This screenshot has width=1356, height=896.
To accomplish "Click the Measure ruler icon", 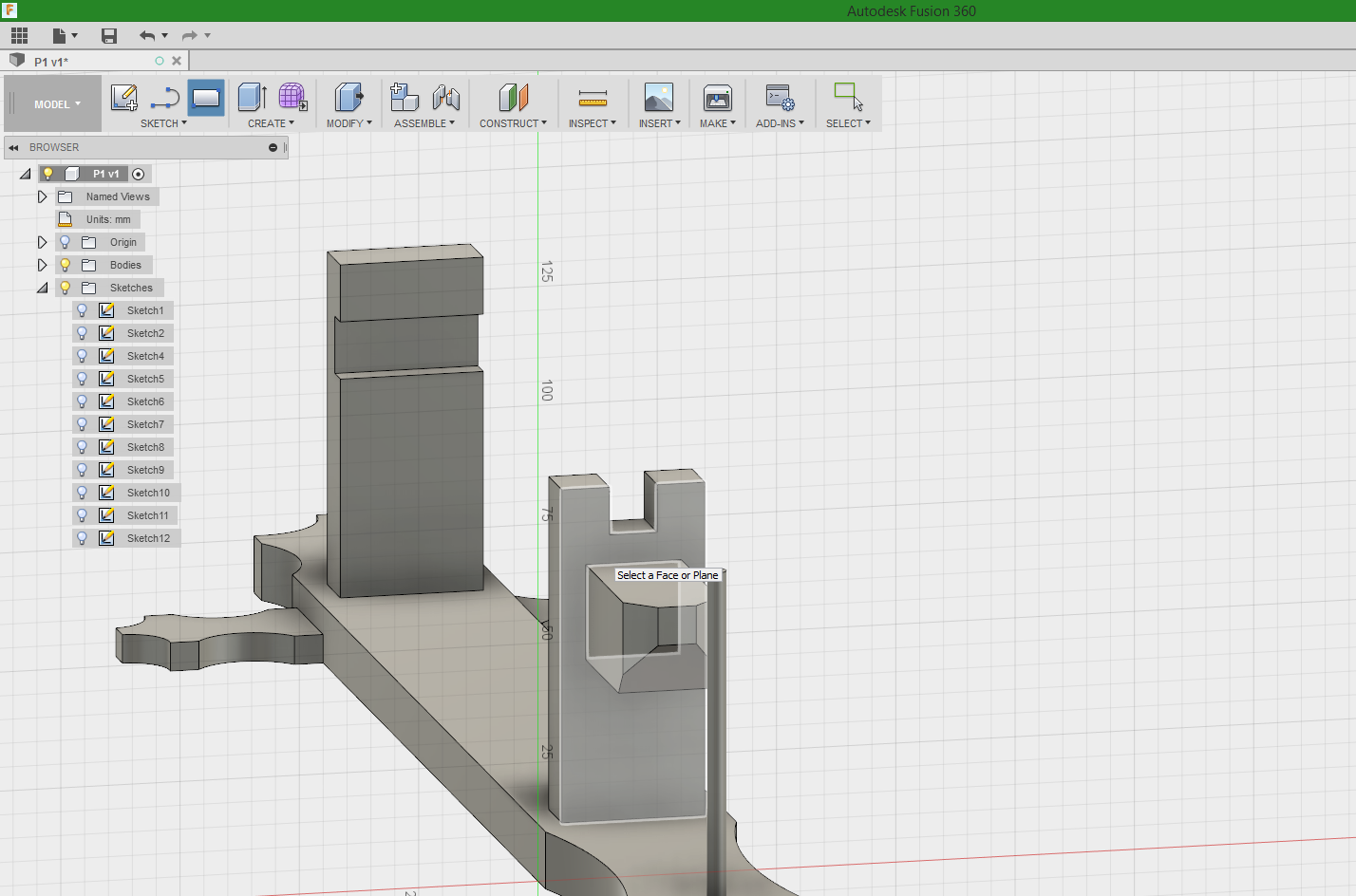I will click(593, 98).
